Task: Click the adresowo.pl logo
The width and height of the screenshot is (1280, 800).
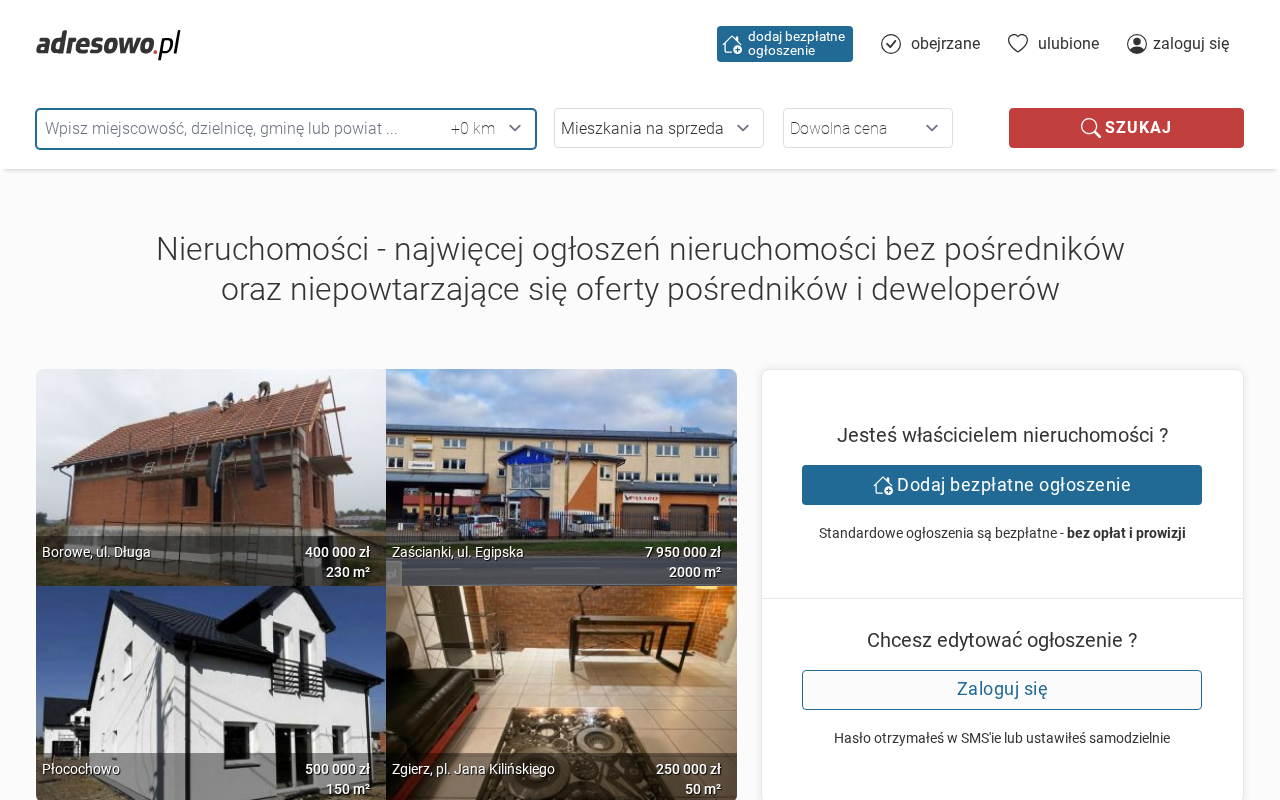Action: point(108,44)
